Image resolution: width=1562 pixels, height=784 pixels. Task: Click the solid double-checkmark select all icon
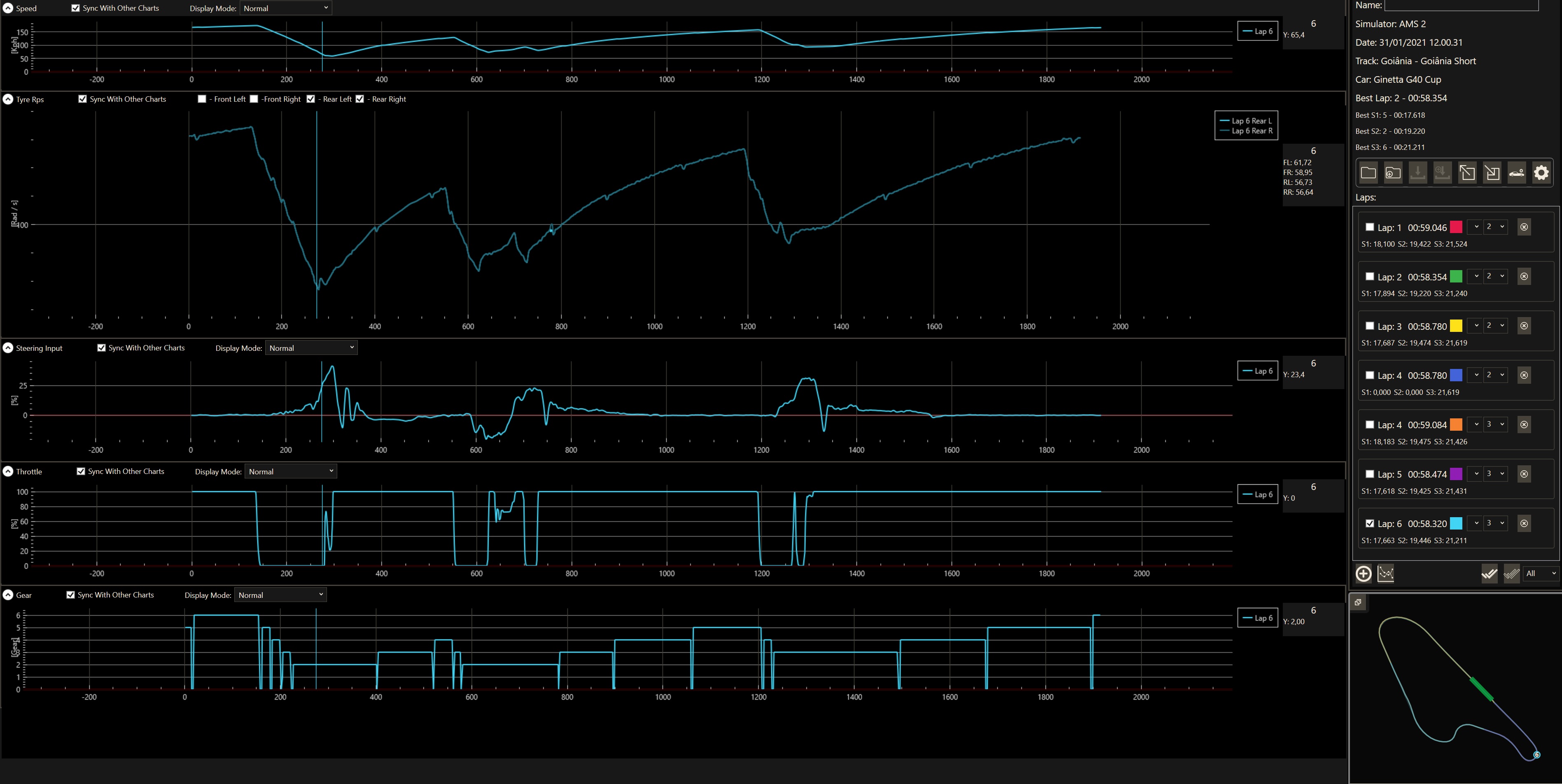(x=1489, y=574)
